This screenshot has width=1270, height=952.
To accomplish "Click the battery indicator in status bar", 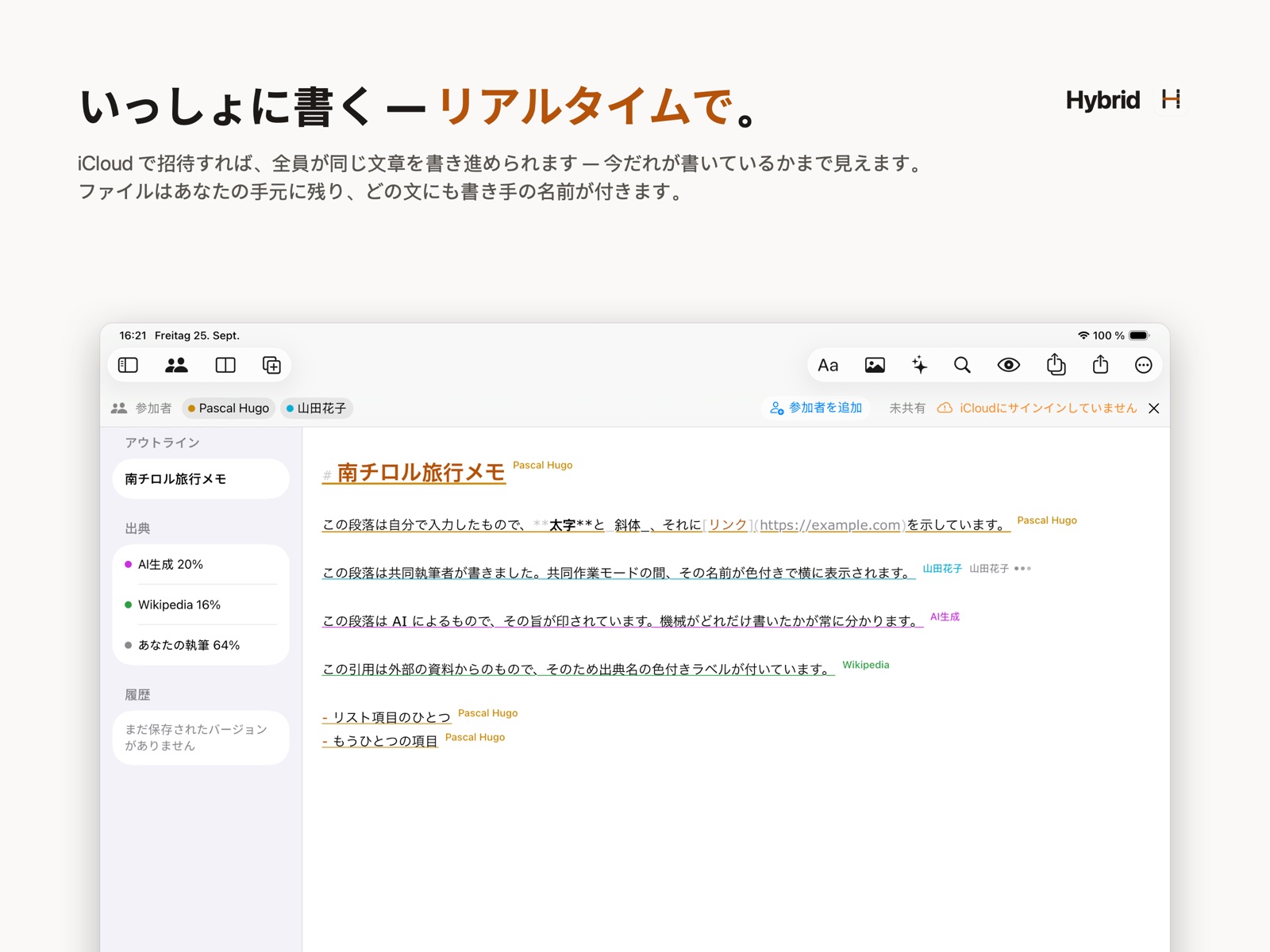I will [x=1139, y=336].
